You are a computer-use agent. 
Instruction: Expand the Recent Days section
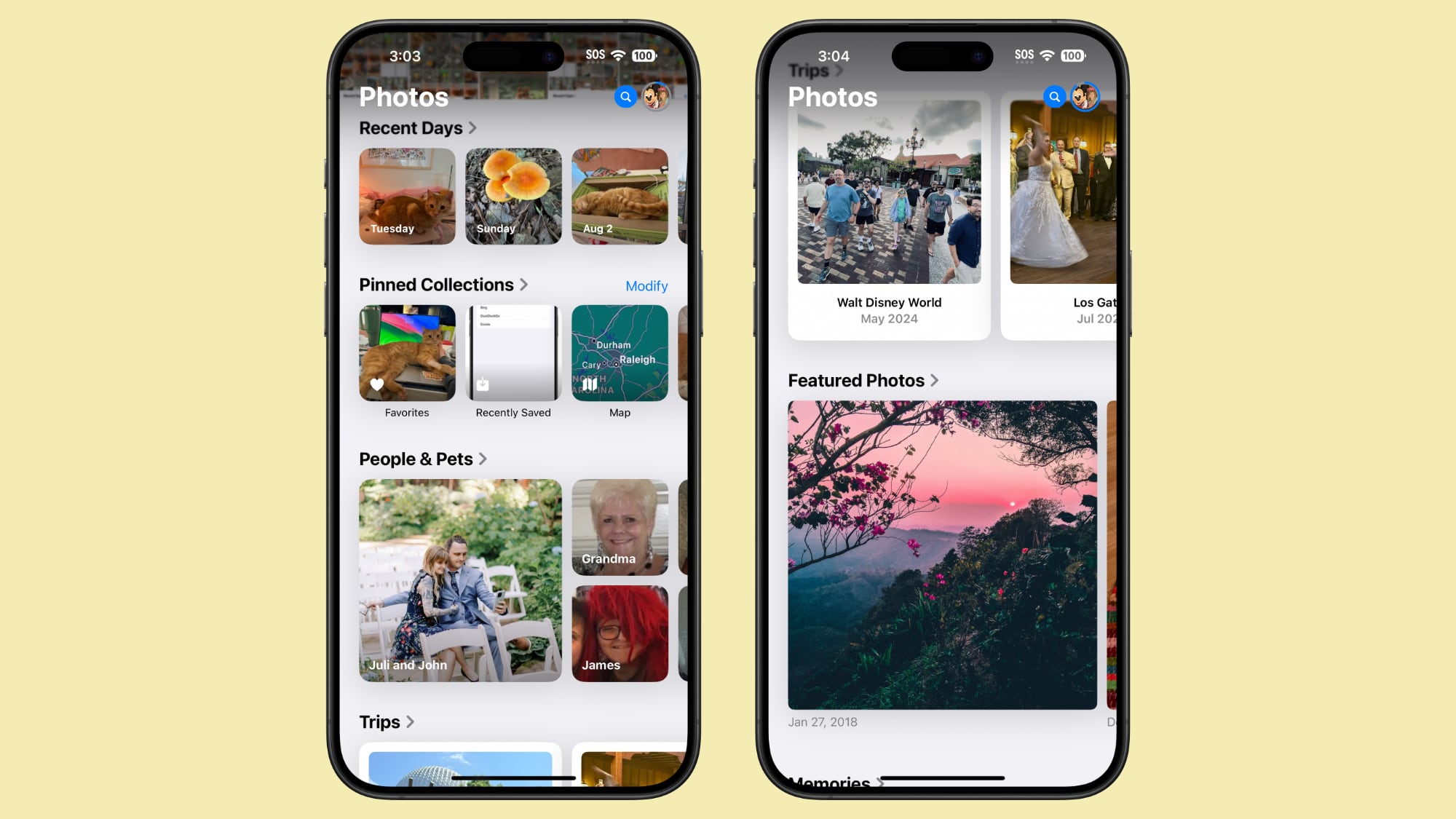click(x=472, y=127)
